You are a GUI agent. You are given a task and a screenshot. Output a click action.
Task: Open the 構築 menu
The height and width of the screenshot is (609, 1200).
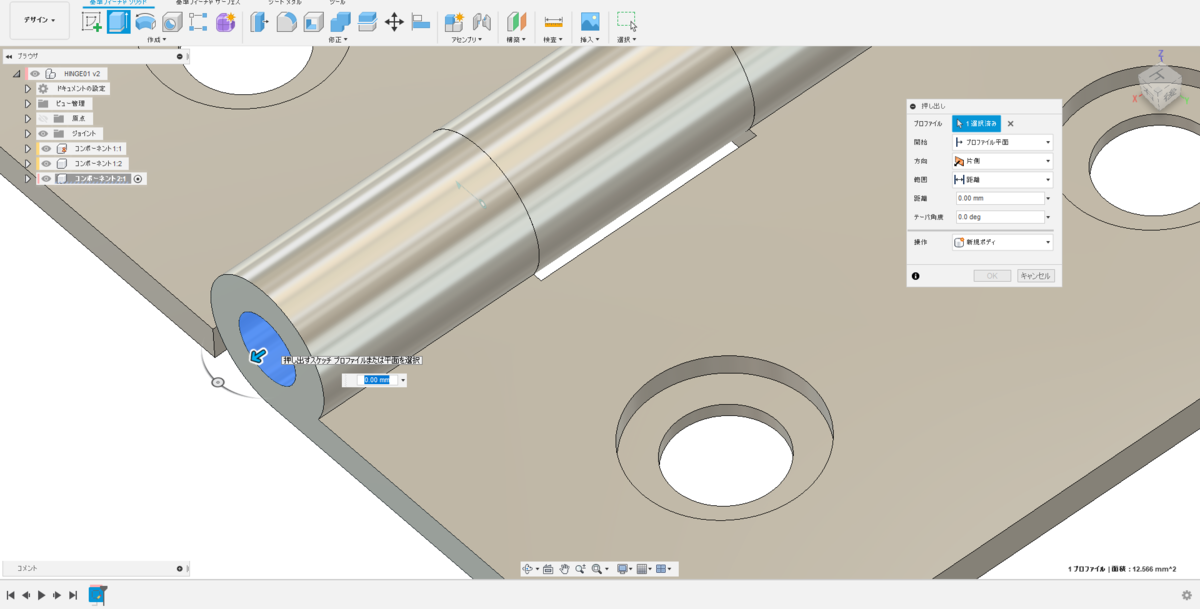(x=517, y=40)
